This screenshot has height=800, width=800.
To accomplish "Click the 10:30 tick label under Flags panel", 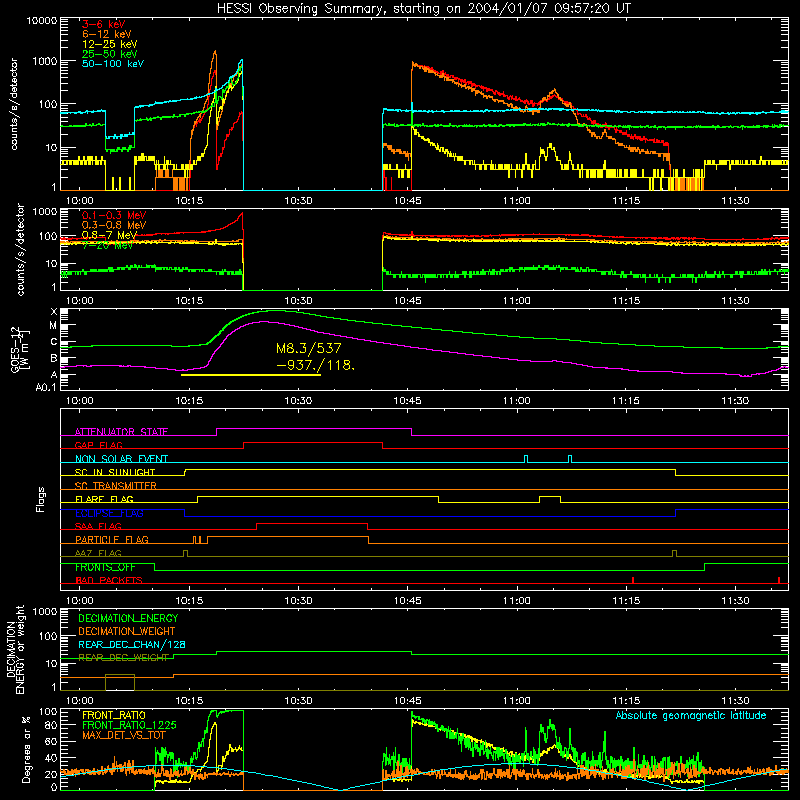I will (x=298, y=601).
